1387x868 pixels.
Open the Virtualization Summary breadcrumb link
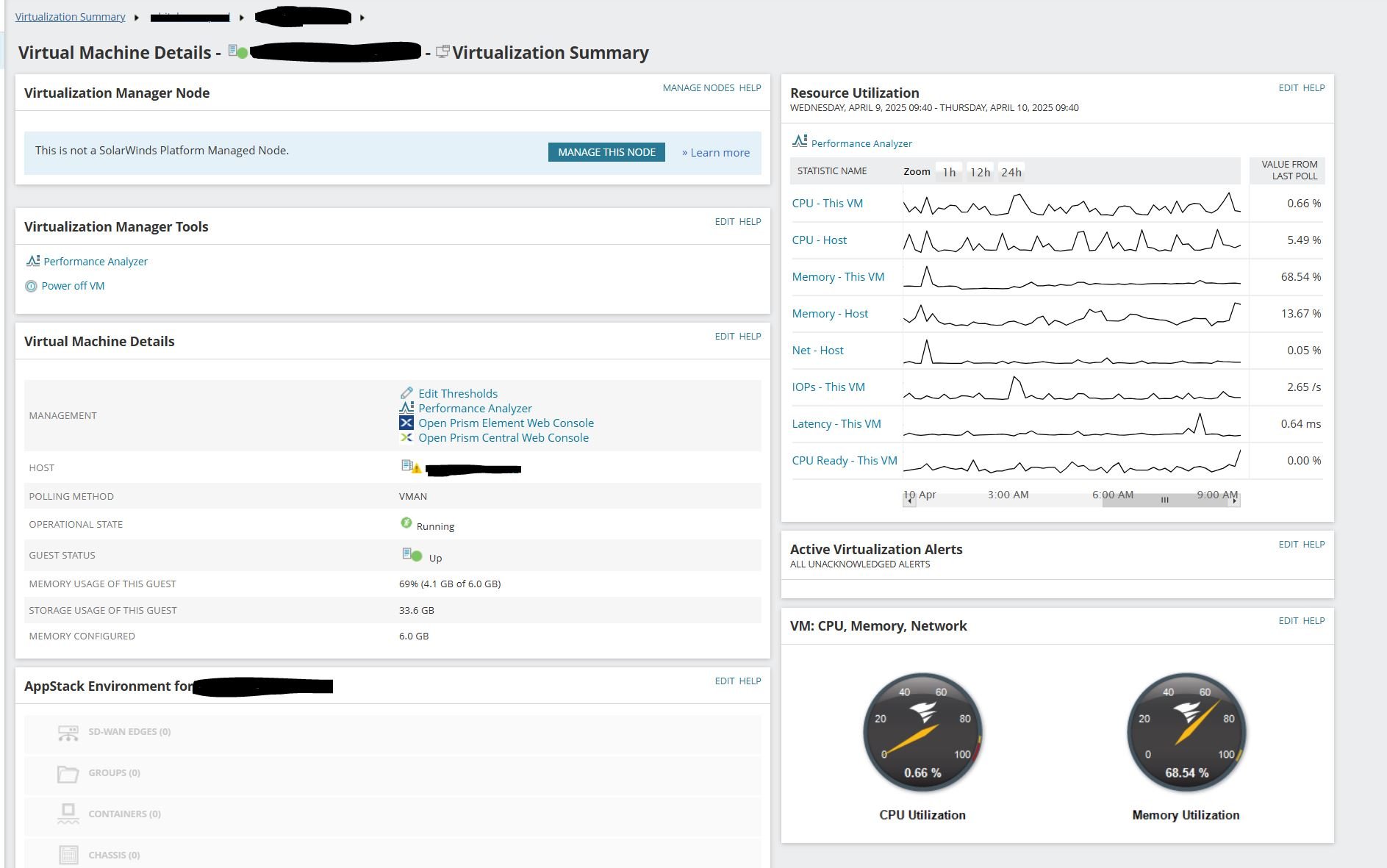(x=70, y=17)
